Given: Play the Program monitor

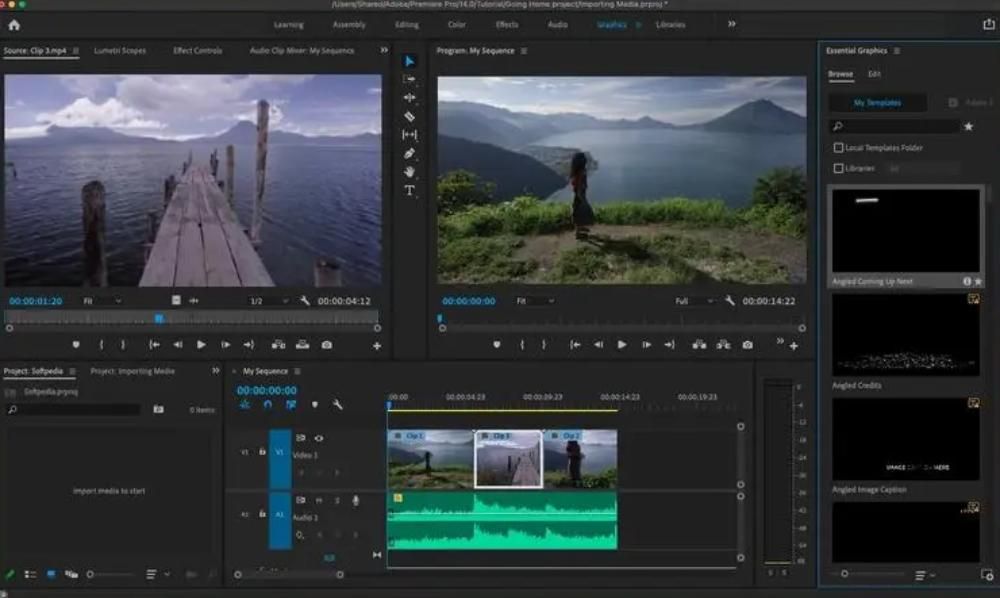Looking at the screenshot, I should tap(622, 345).
